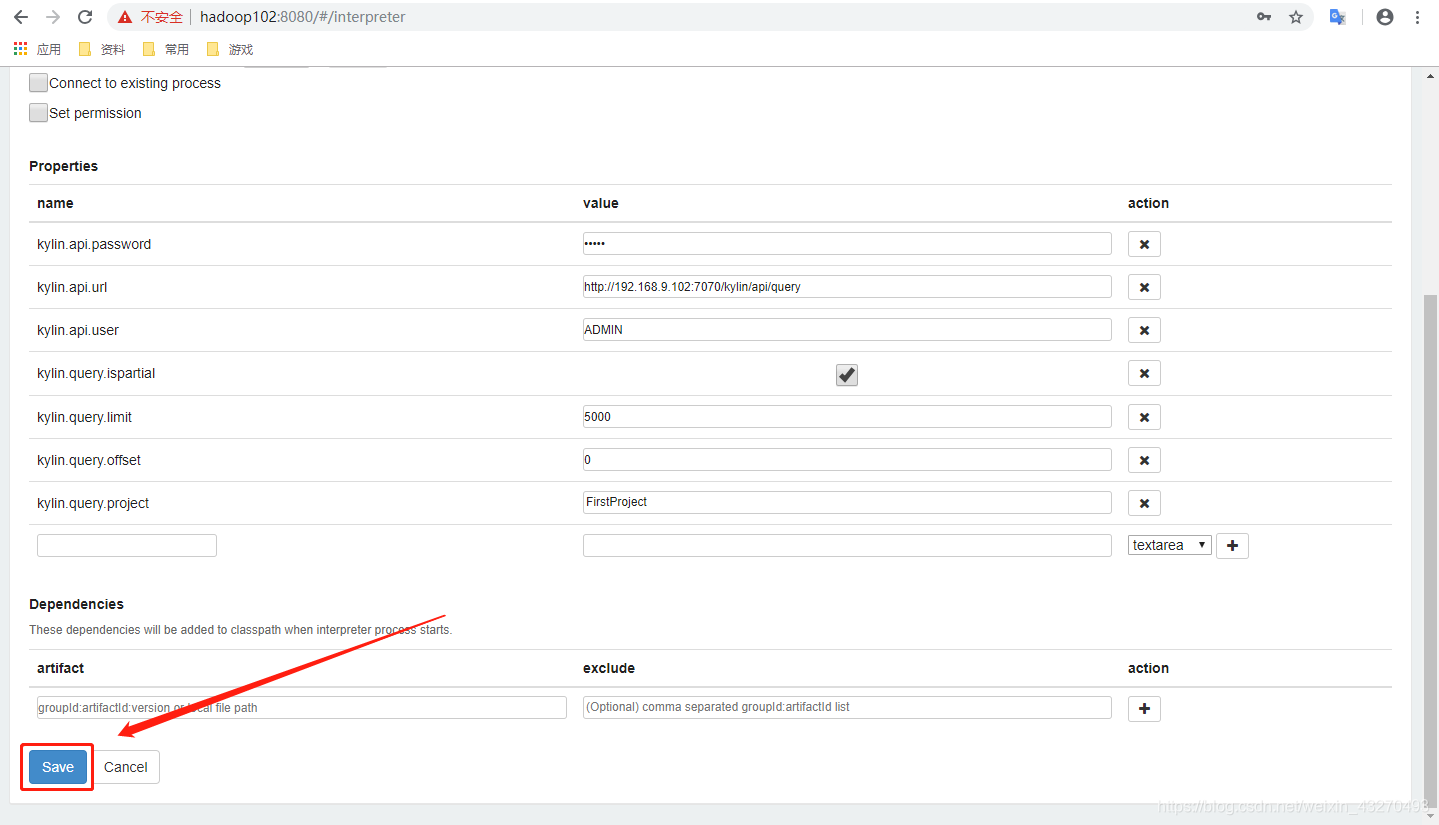This screenshot has height=825, width=1439.
Task: Go forward in browser history
Action: [x=53, y=17]
